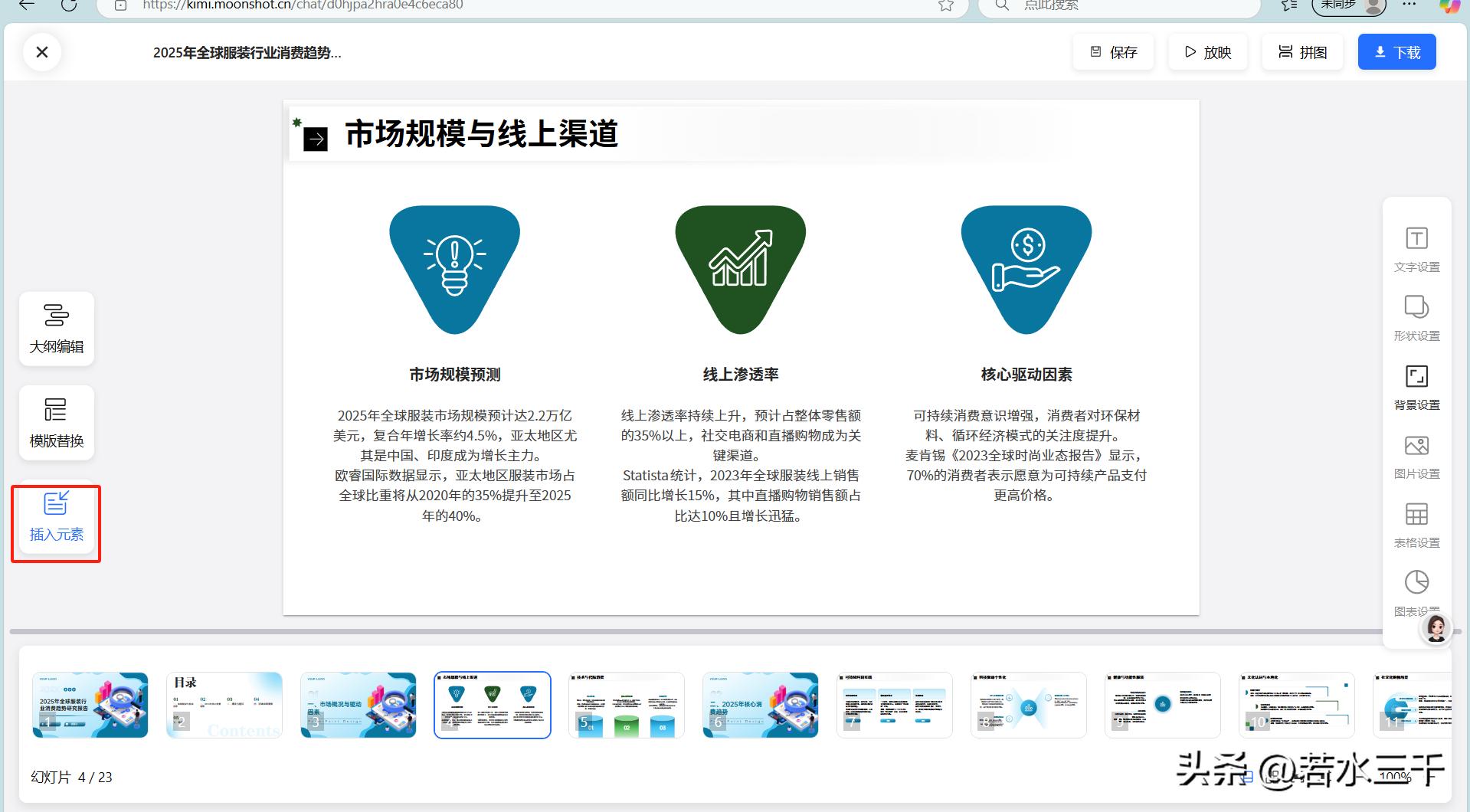Select the hand-with-dollar-coin triangle shape

[x=1026, y=270]
